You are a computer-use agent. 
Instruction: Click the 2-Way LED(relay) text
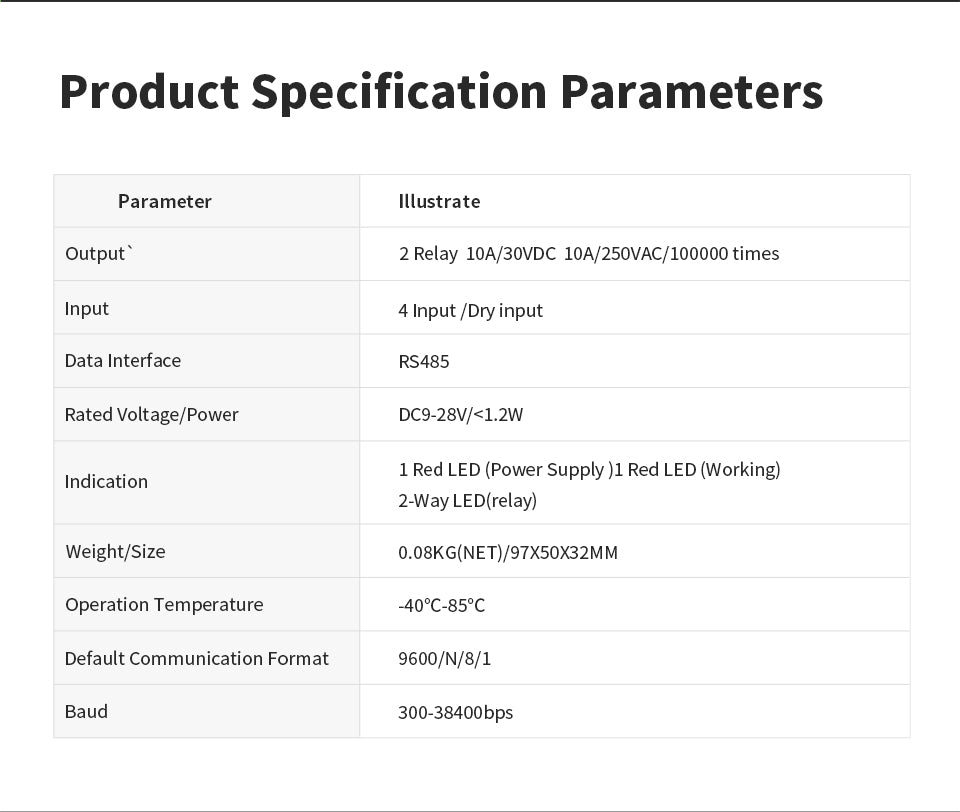(x=467, y=501)
